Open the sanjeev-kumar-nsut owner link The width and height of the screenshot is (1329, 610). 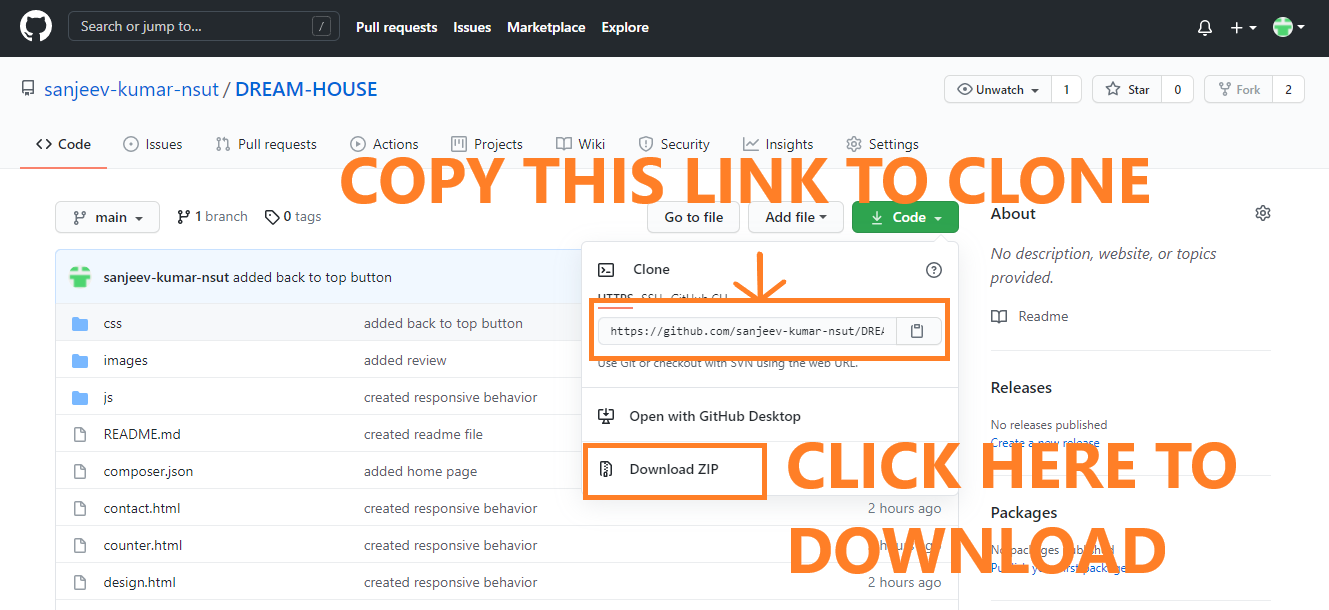tap(131, 89)
